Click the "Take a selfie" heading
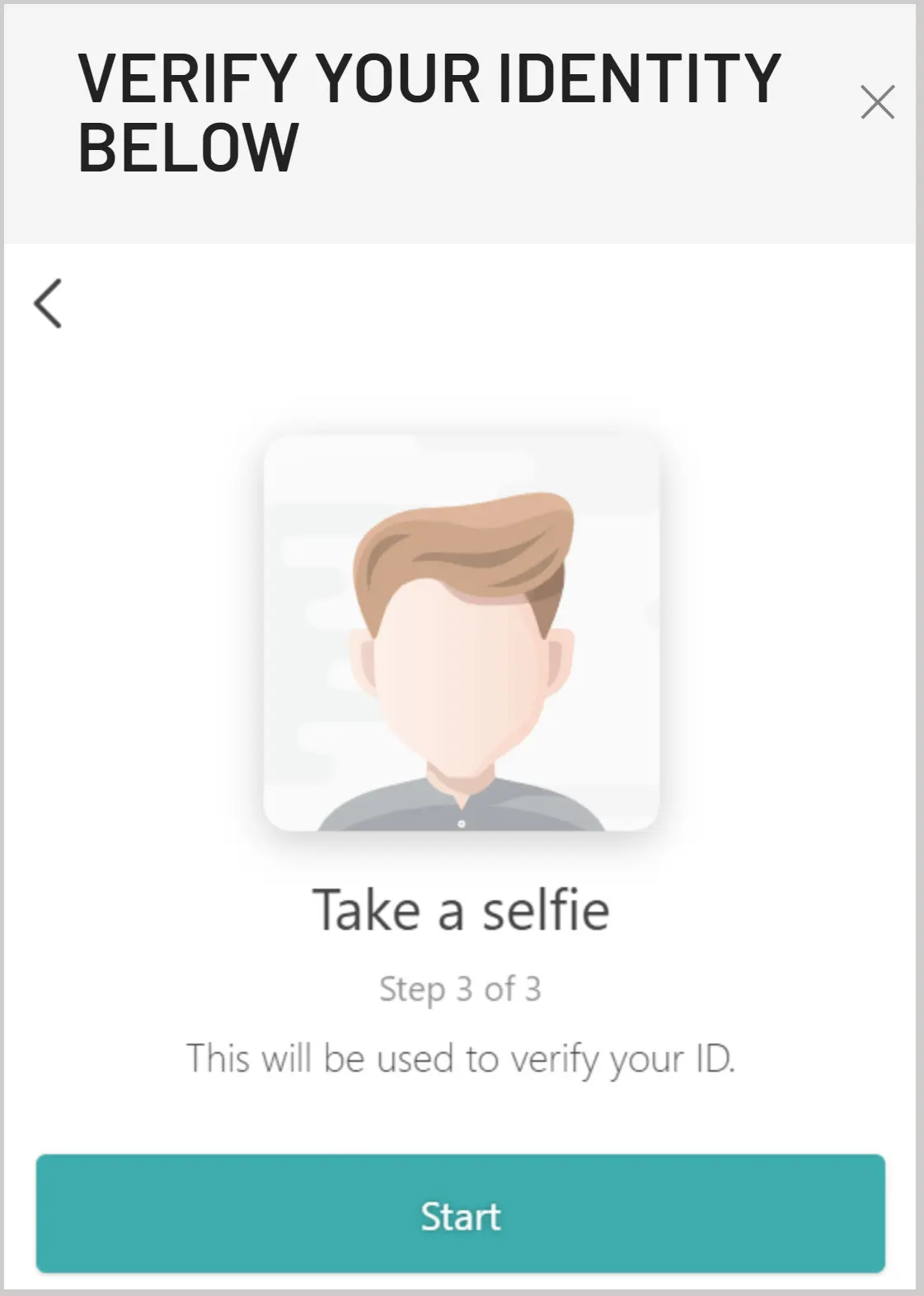924x1296 pixels. click(x=461, y=910)
